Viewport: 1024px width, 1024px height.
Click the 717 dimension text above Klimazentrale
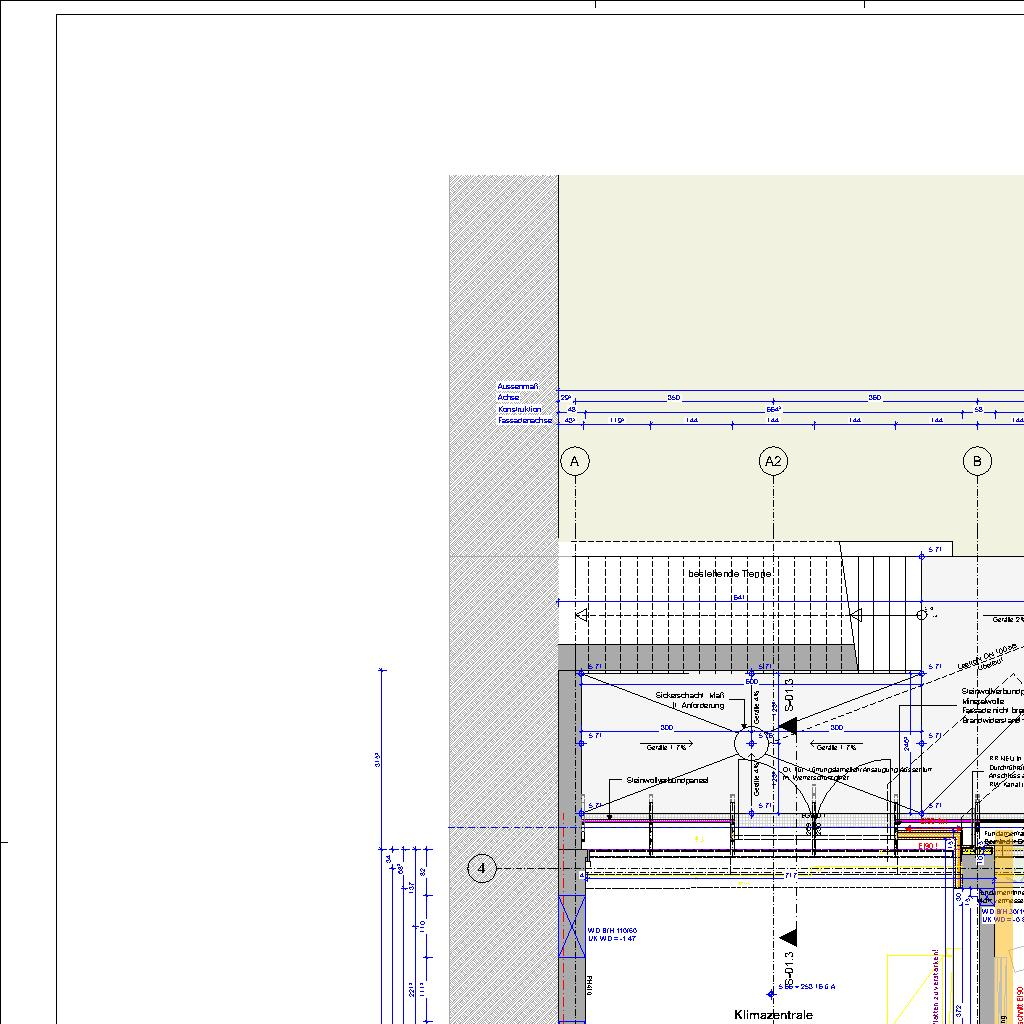[790, 875]
